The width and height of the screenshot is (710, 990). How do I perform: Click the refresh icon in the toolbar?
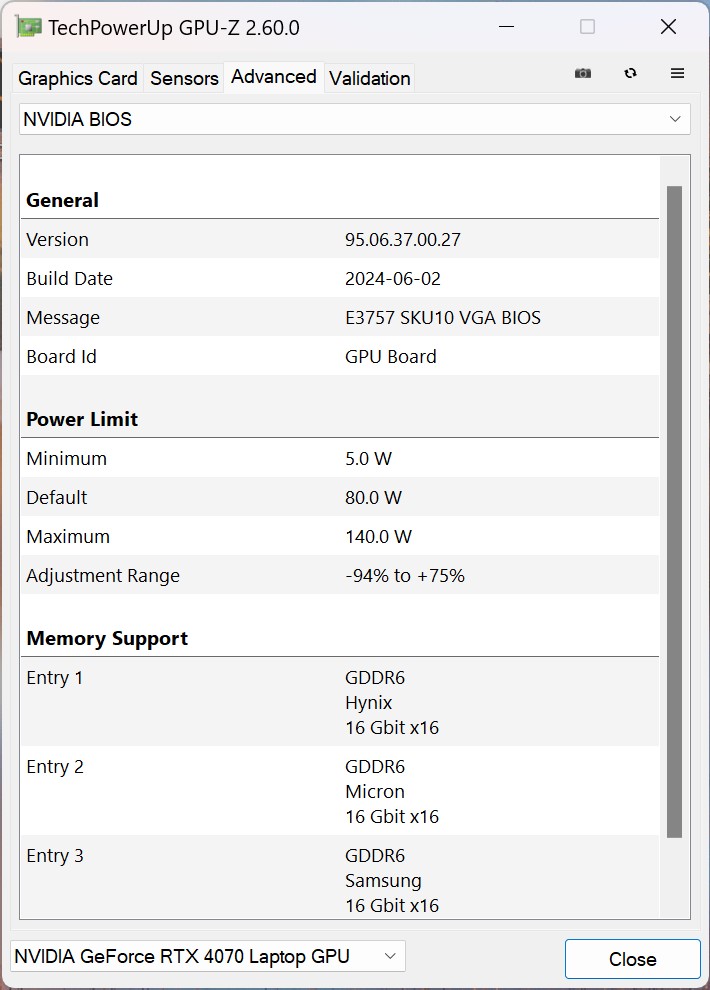[x=630, y=73]
